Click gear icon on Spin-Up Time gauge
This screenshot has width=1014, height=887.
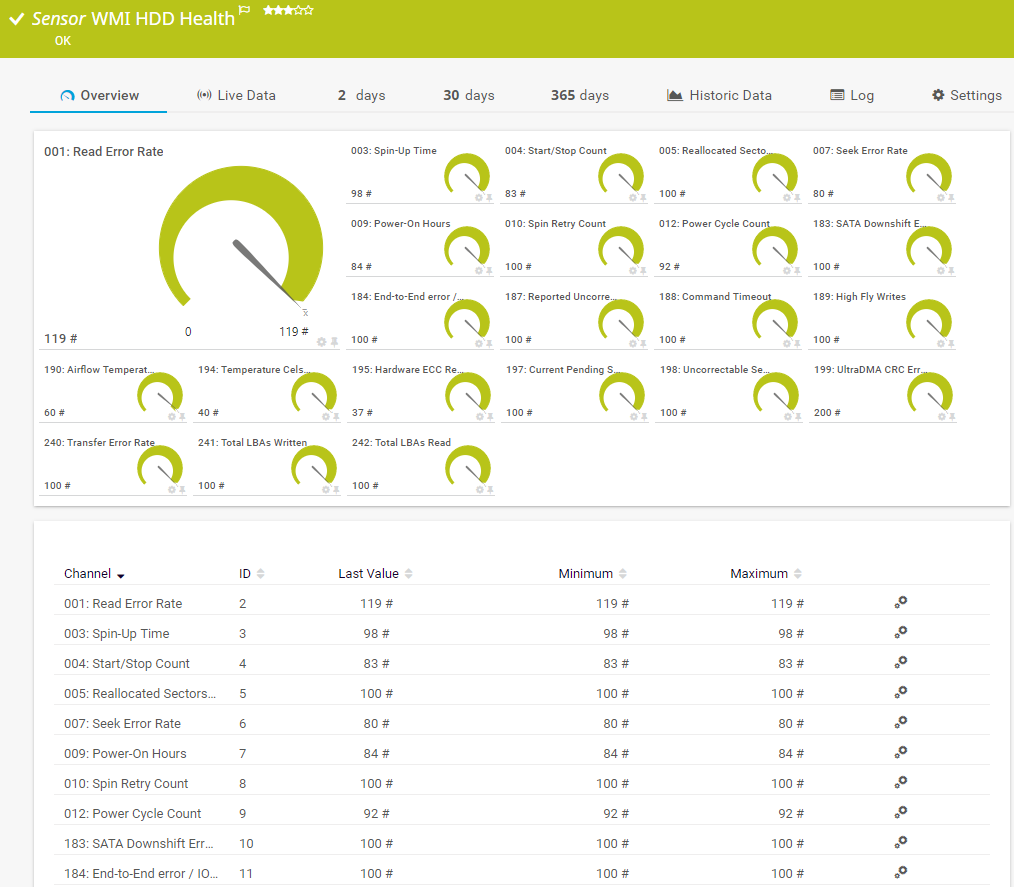point(479,198)
